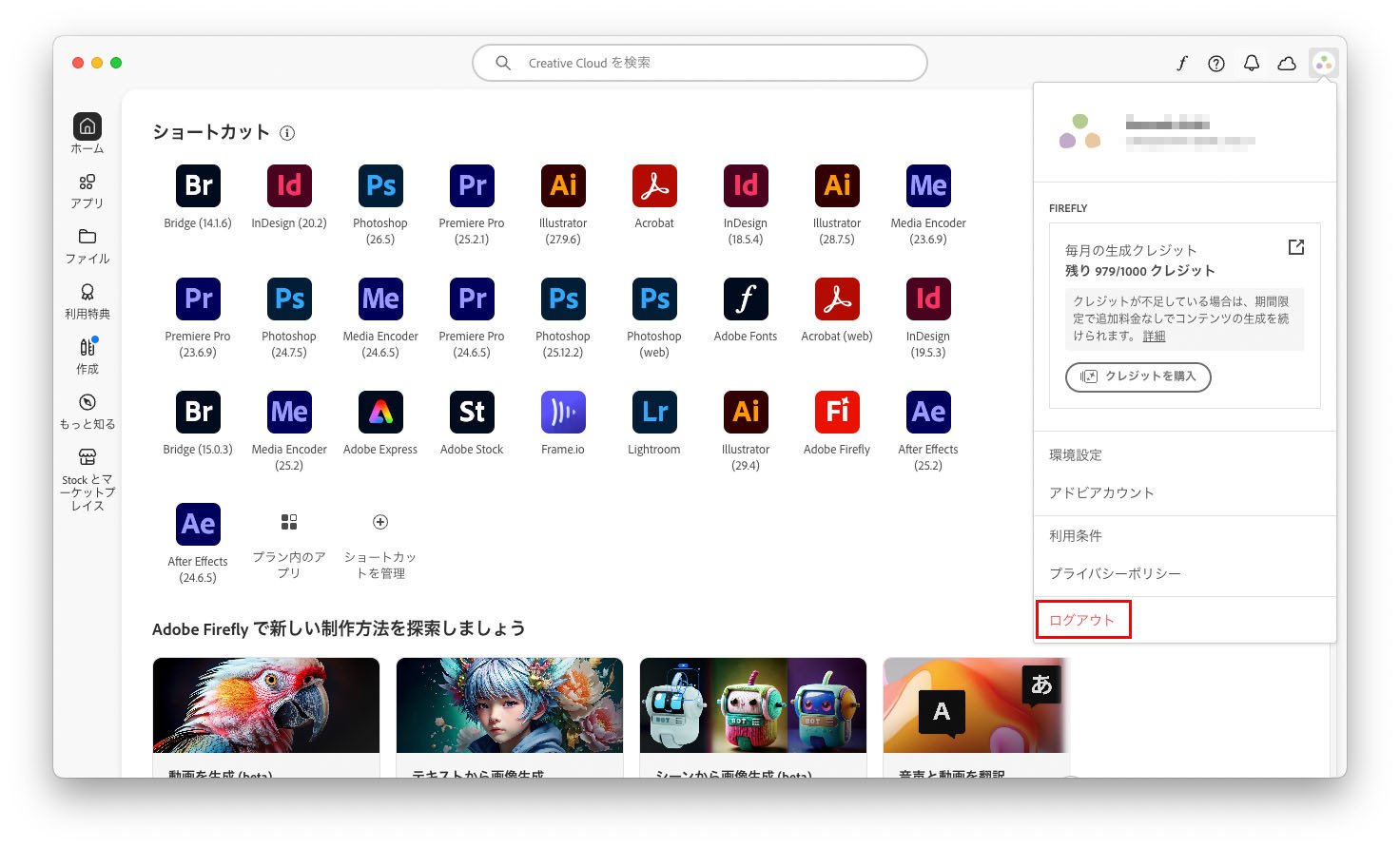Open Media Encoder (23.6.9) shortcut
Image resolution: width=1400 pixels, height=848 pixels.
click(928, 185)
